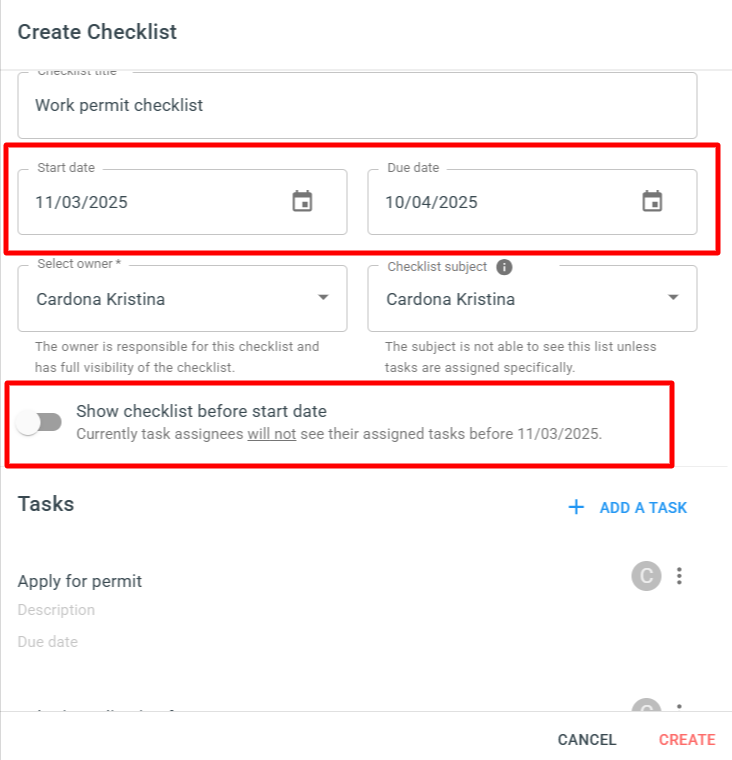This screenshot has width=732, height=760.
Task: Expand the Checklist subject dropdown arrow
Action: [x=673, y=297]
